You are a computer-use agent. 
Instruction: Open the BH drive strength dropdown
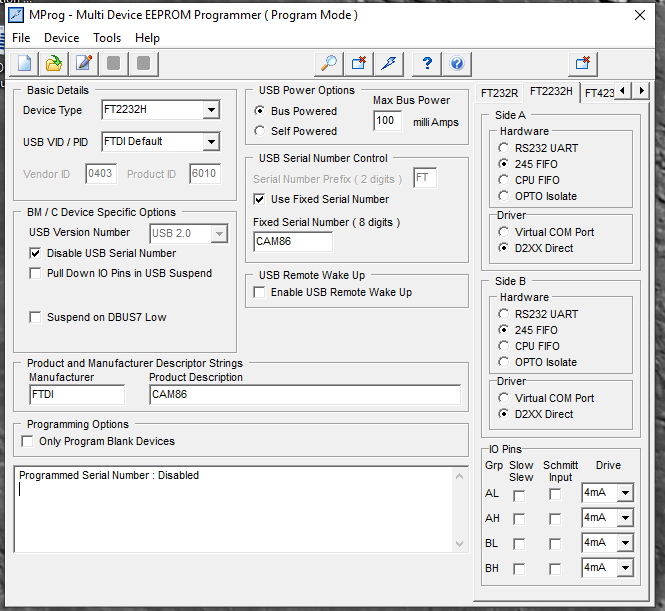click(x=625, y=568)
